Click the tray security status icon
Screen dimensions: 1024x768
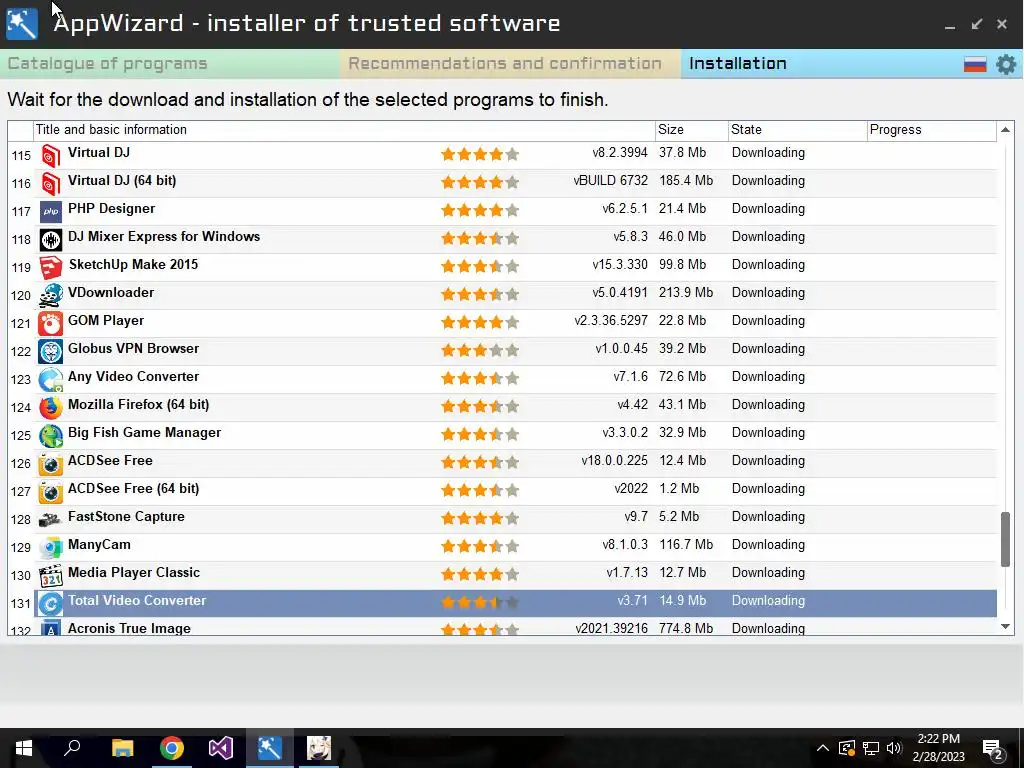[847, 748]
